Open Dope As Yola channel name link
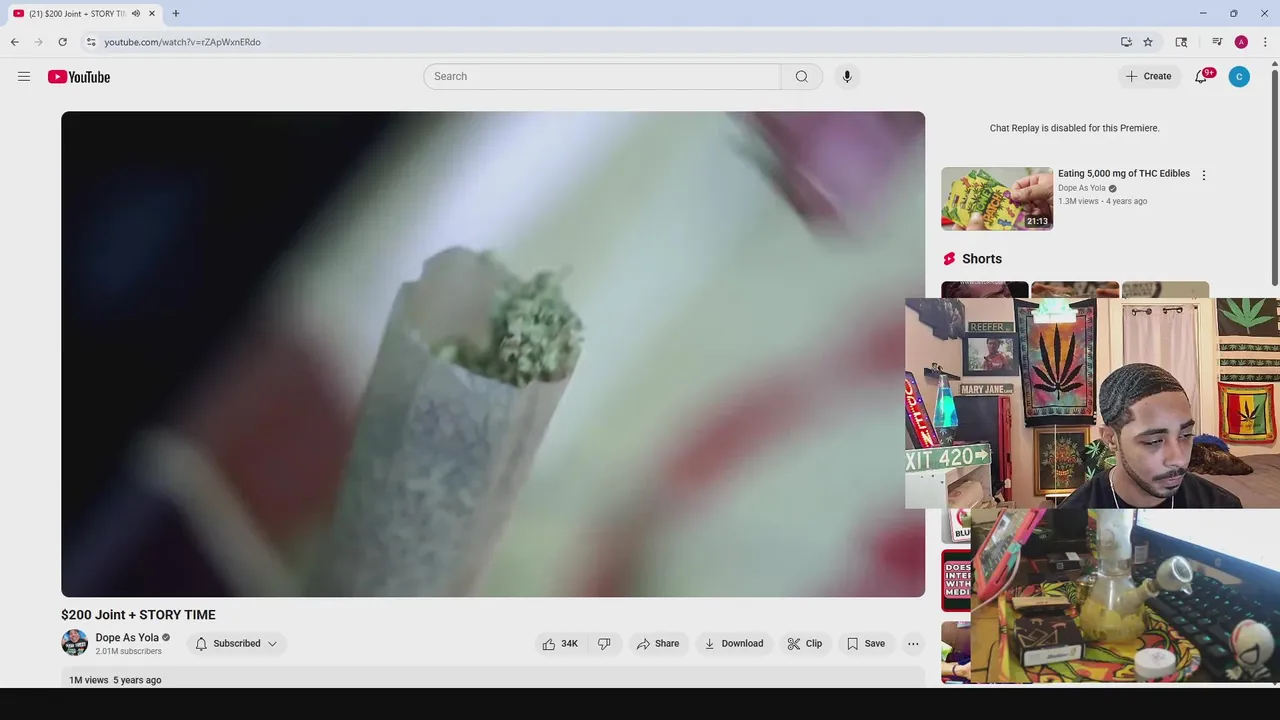This screenshot has height=720, width=1280. coord(127,638)
